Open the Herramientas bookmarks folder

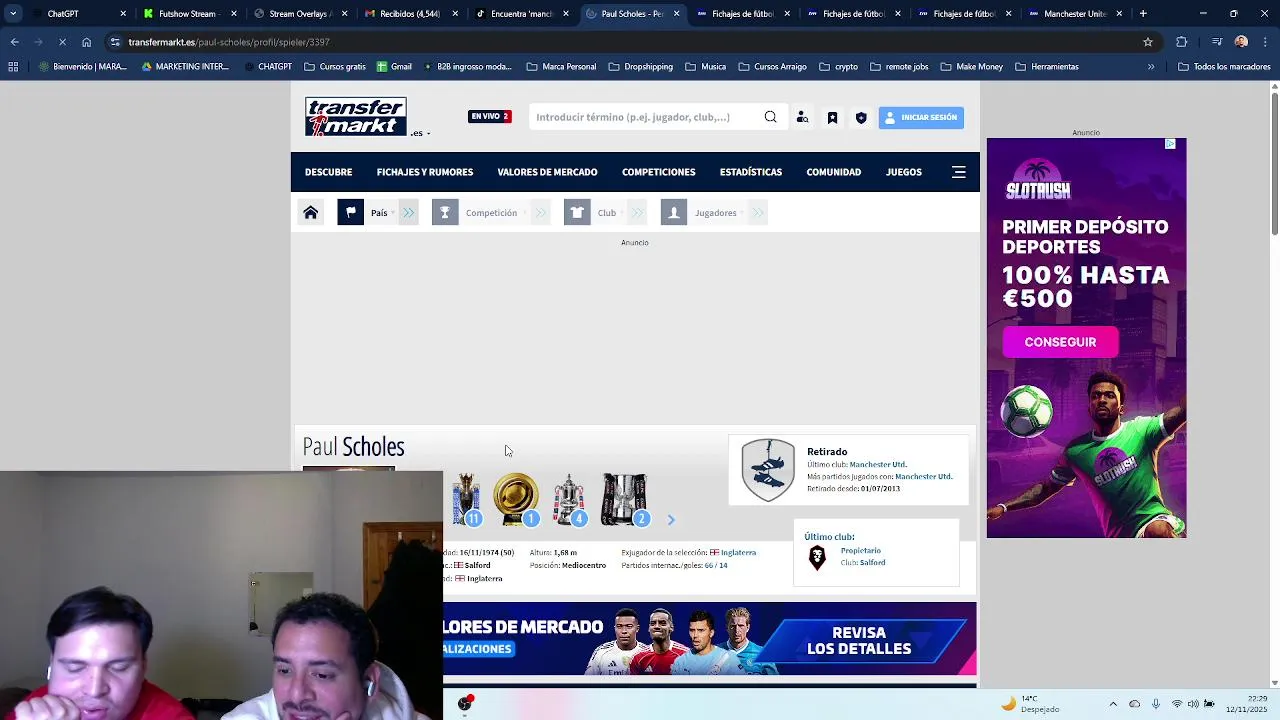[x=1047, y=67]
